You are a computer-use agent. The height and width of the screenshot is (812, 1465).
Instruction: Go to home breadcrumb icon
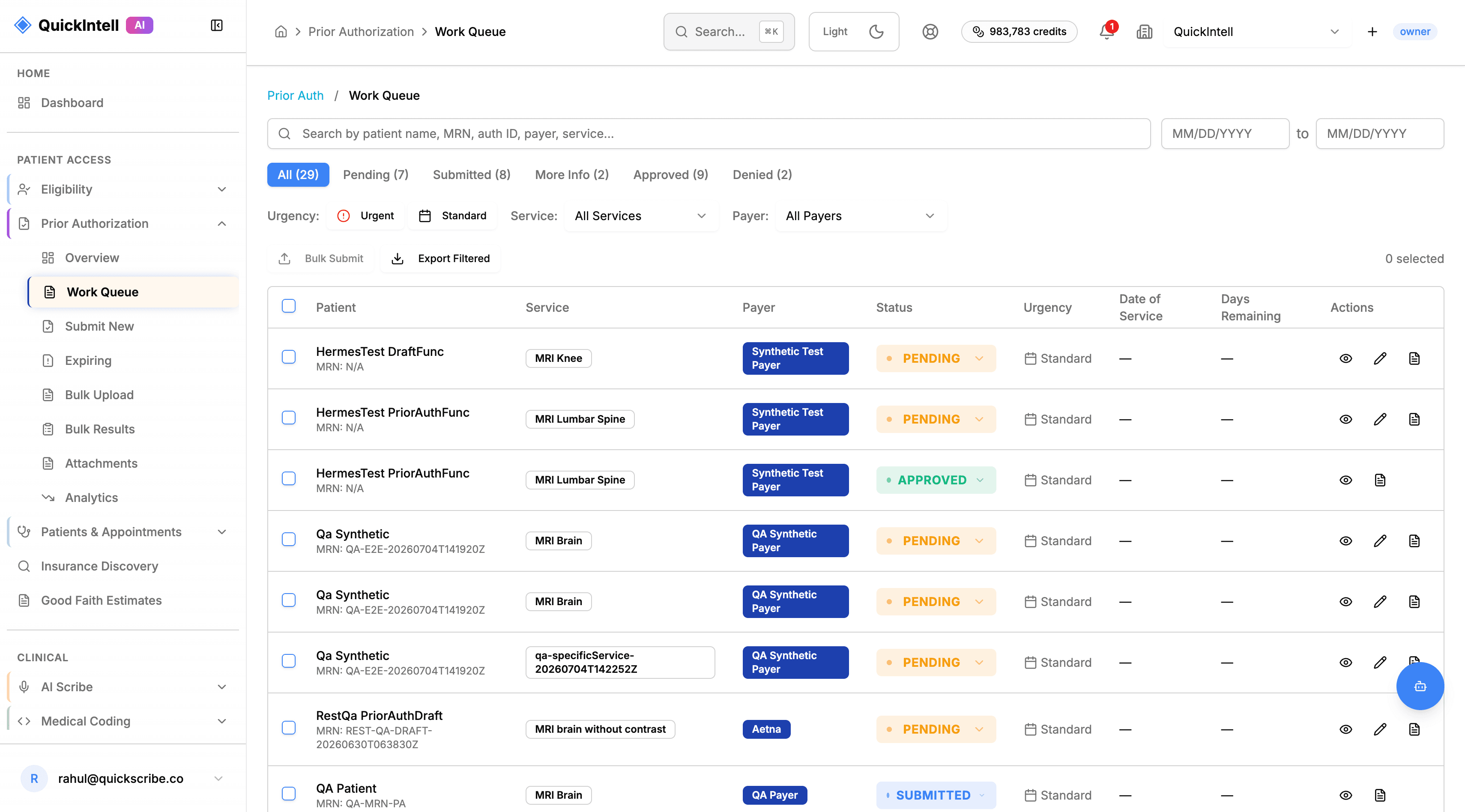(281, 32)
